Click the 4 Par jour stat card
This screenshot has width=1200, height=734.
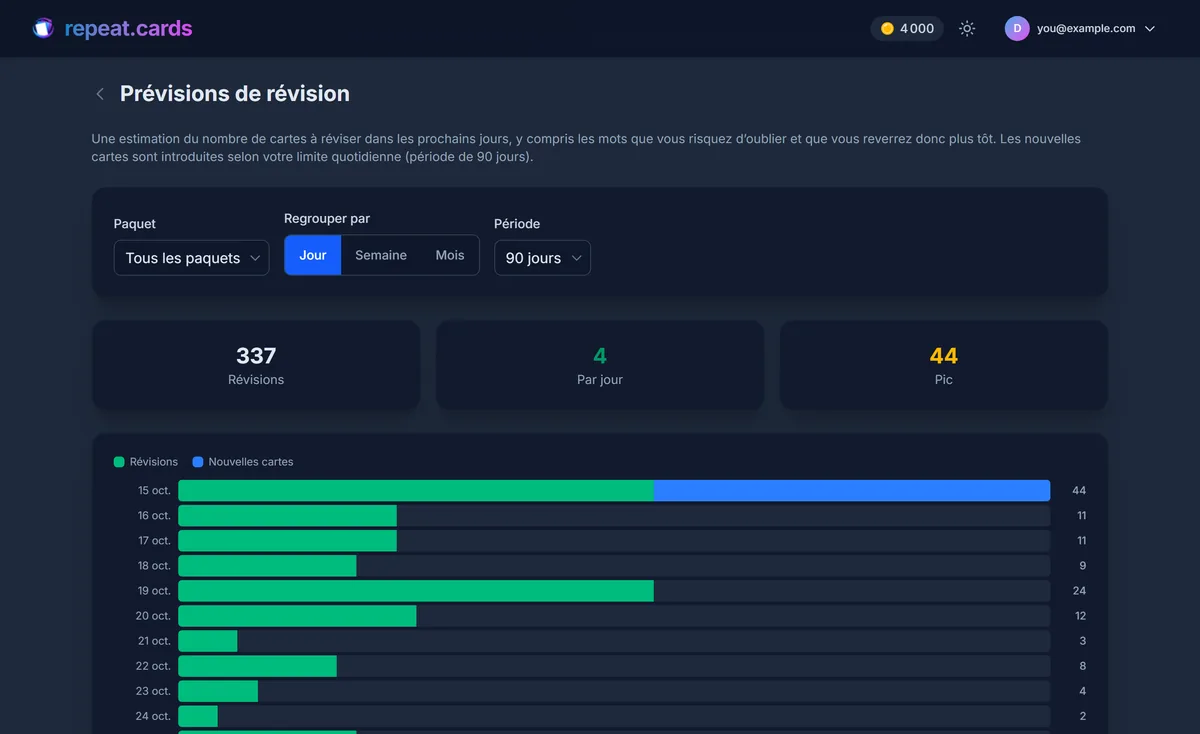coord(600,365)
